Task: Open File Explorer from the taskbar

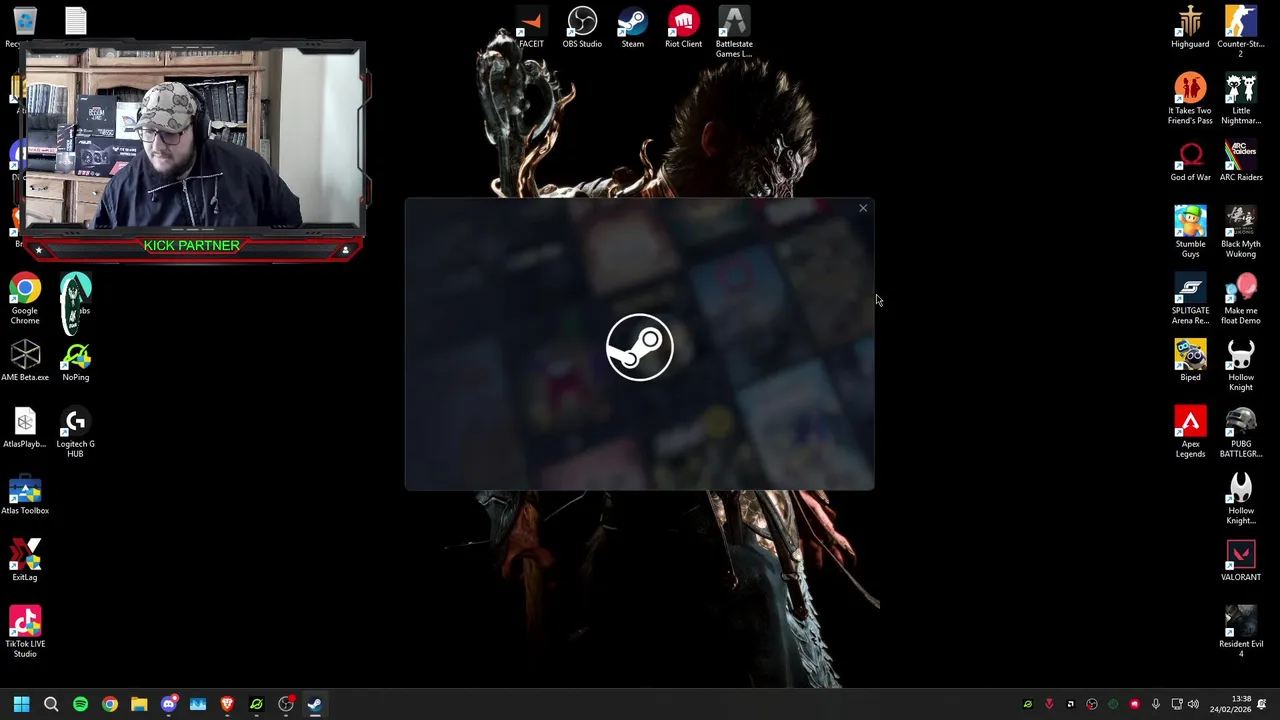Action: (x=139, y=704)
